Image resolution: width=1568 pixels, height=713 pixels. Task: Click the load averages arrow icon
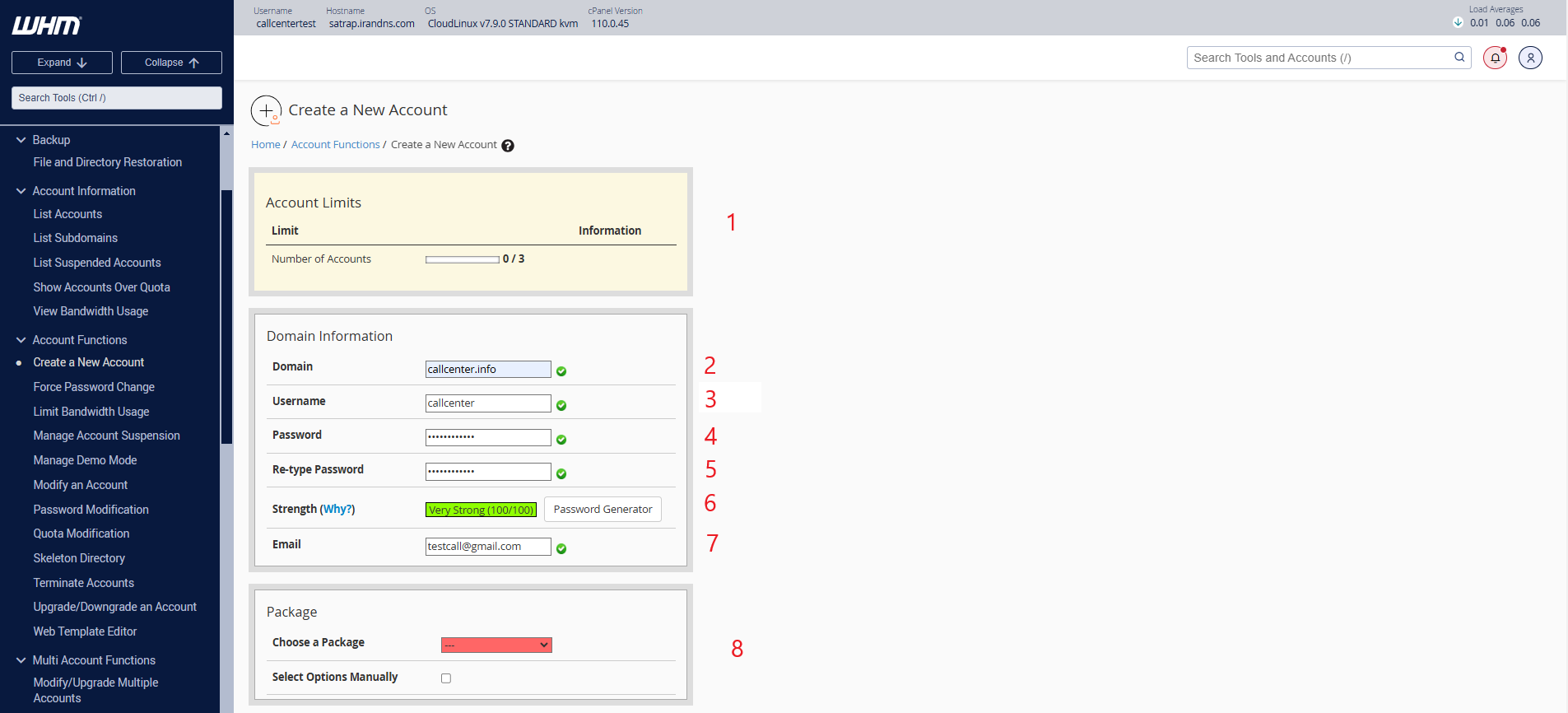[x=1458, y=23]
